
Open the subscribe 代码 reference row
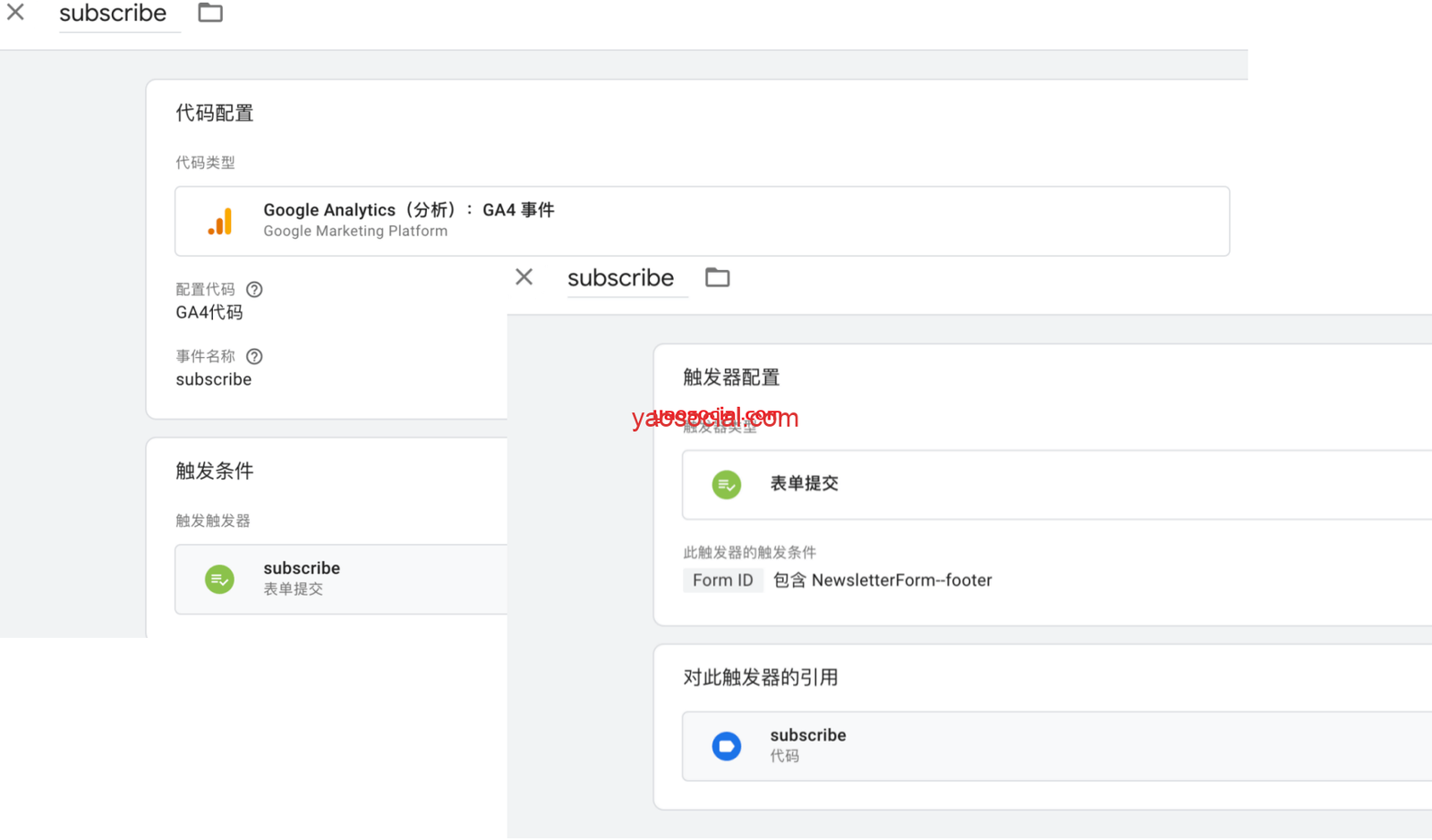1056,746
